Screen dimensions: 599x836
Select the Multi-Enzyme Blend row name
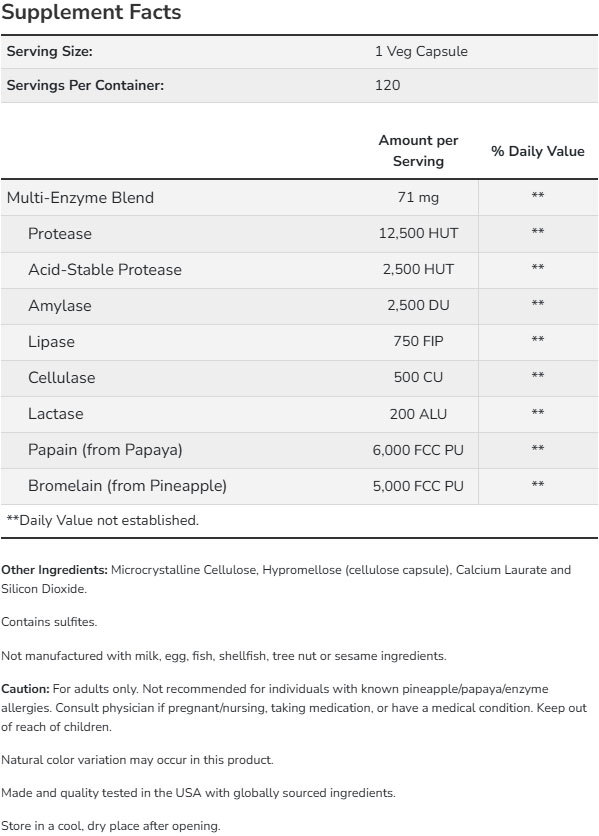click(x=80, y=197)
